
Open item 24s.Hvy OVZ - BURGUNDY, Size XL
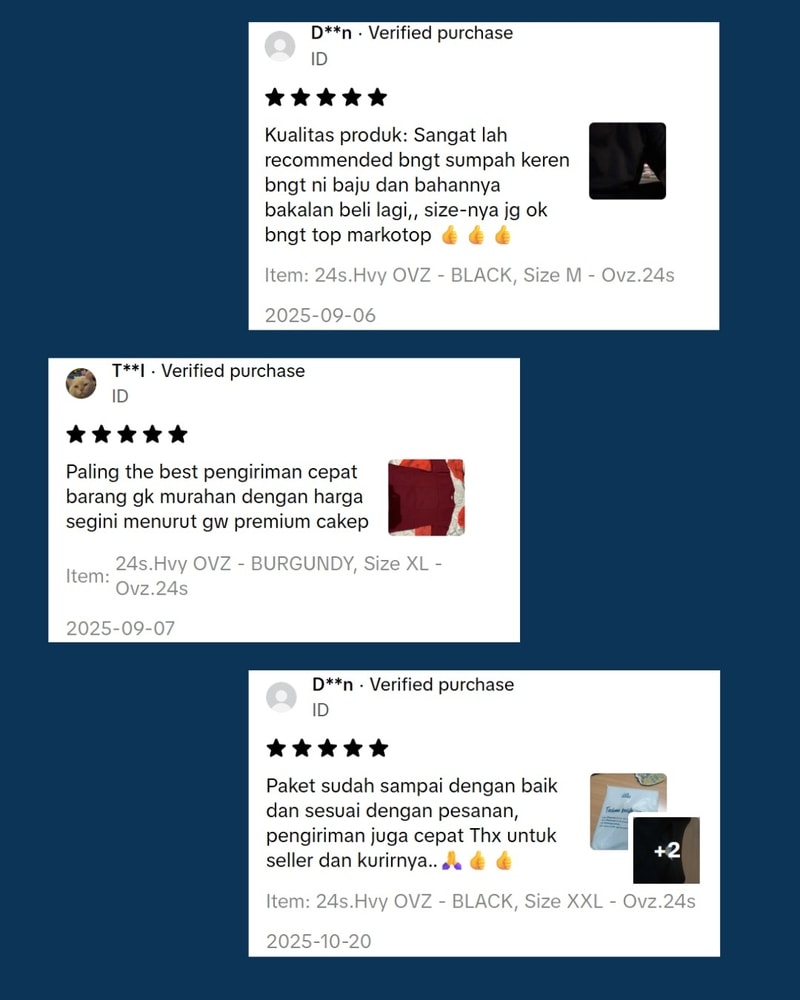279,576
